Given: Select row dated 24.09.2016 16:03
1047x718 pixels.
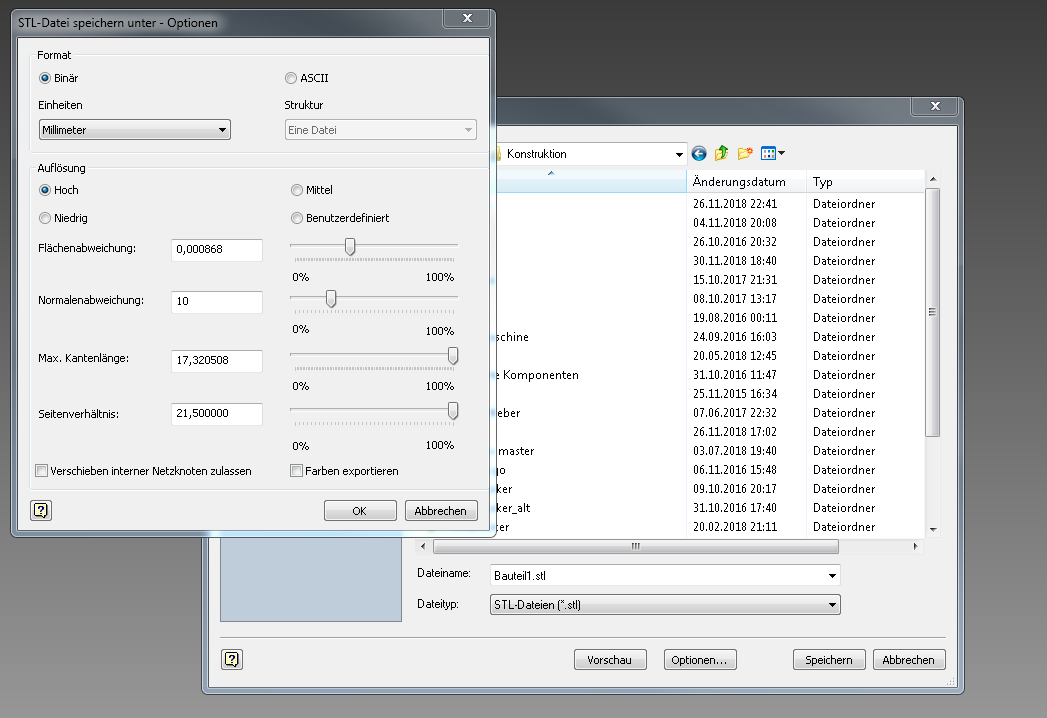Looking at the screenshot, I should (710, 337).
